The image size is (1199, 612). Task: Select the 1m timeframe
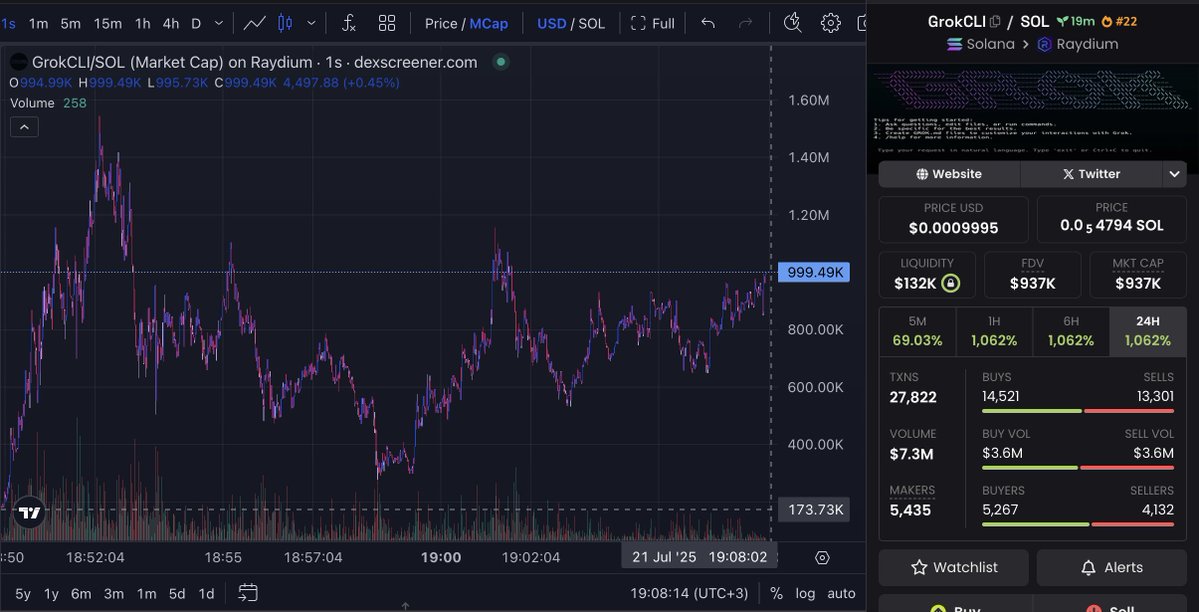tap(38, 24)
